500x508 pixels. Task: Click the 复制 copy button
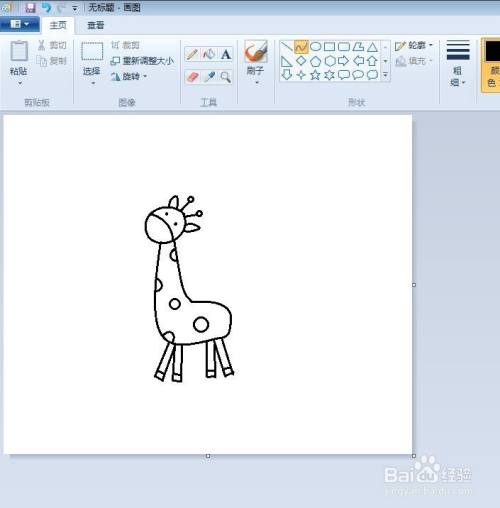coord(52,61)
